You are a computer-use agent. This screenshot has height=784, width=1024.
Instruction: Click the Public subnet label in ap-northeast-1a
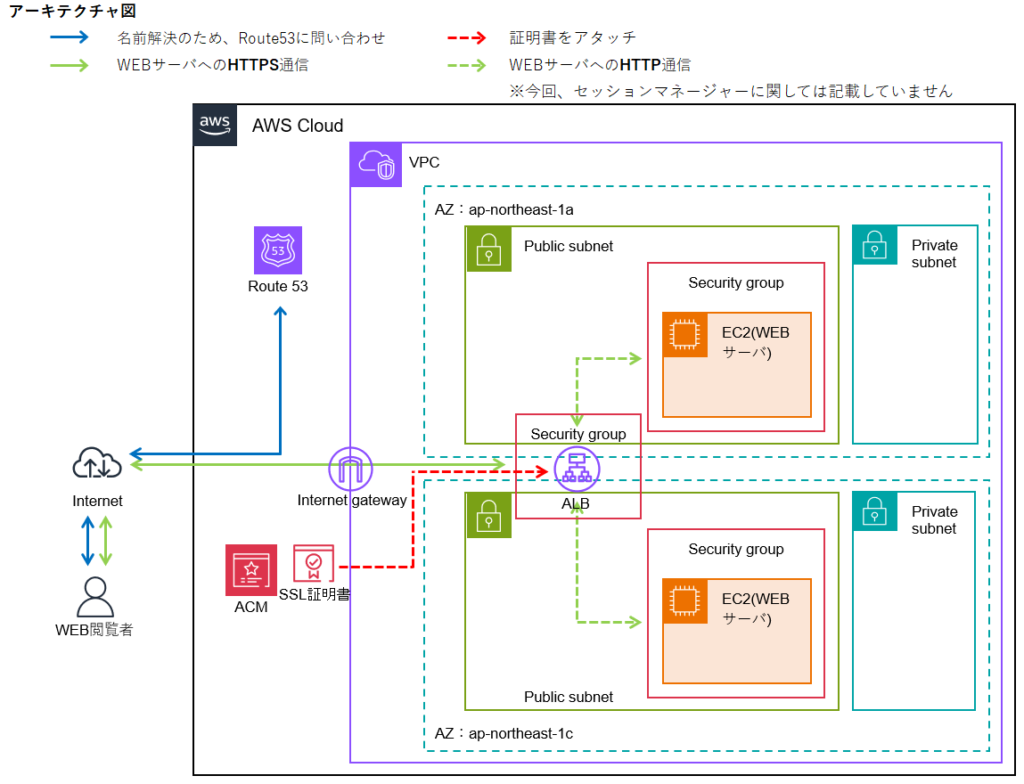tap(569, 246)
